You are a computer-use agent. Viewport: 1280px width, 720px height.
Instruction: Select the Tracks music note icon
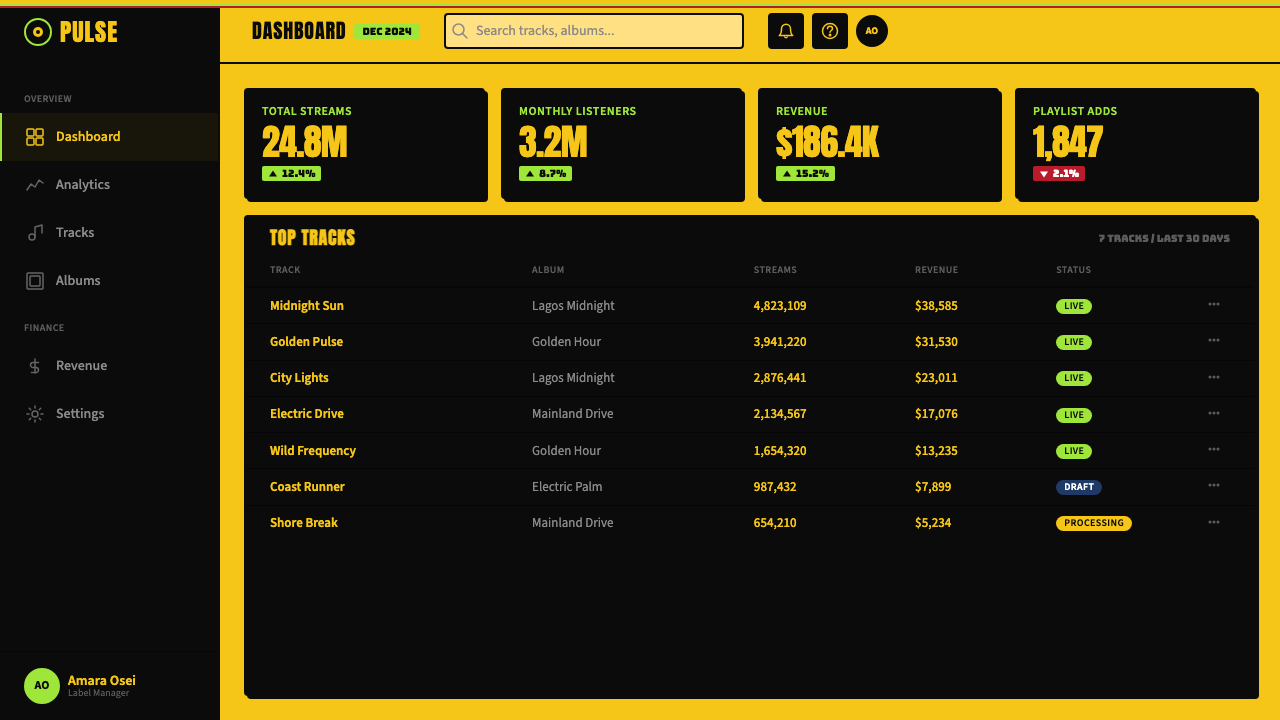[x=35, y=233]
